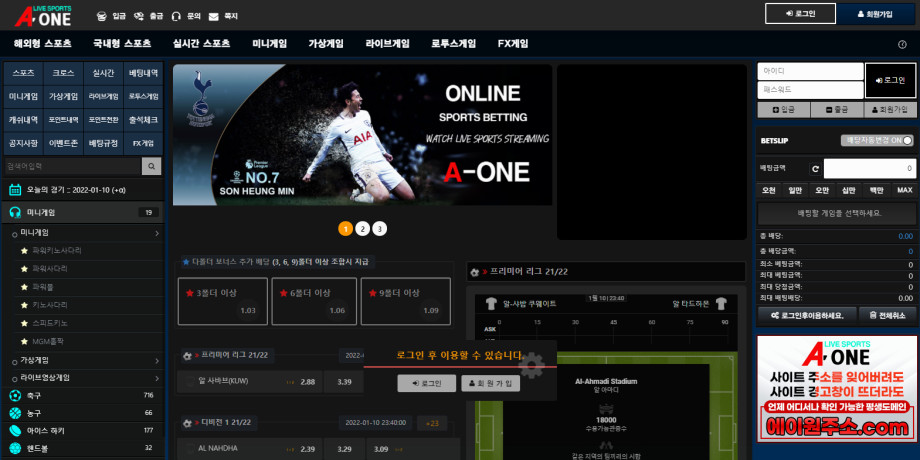
Task: Open 입금 deposit icon in top header
Action: click(102, 16)
